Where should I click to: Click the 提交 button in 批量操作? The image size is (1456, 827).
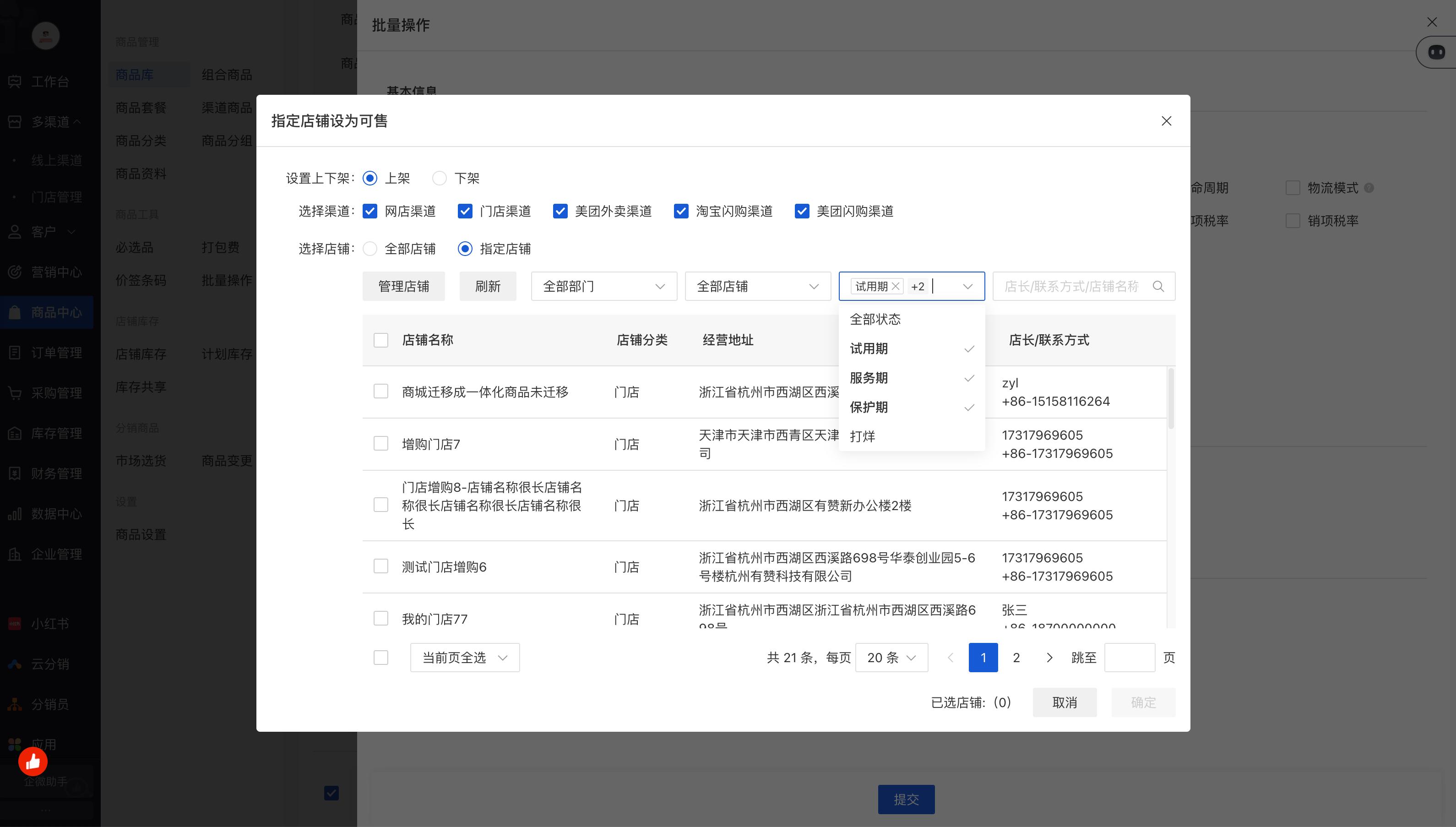coord(906,800)
